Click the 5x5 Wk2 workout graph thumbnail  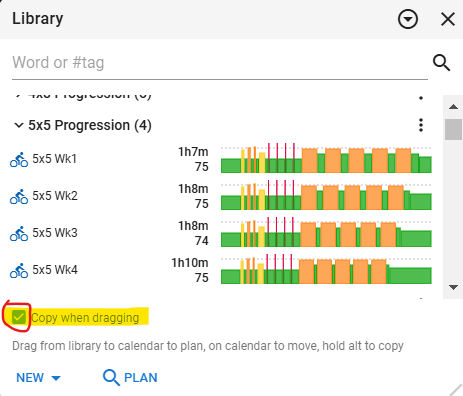click(326, 196)
